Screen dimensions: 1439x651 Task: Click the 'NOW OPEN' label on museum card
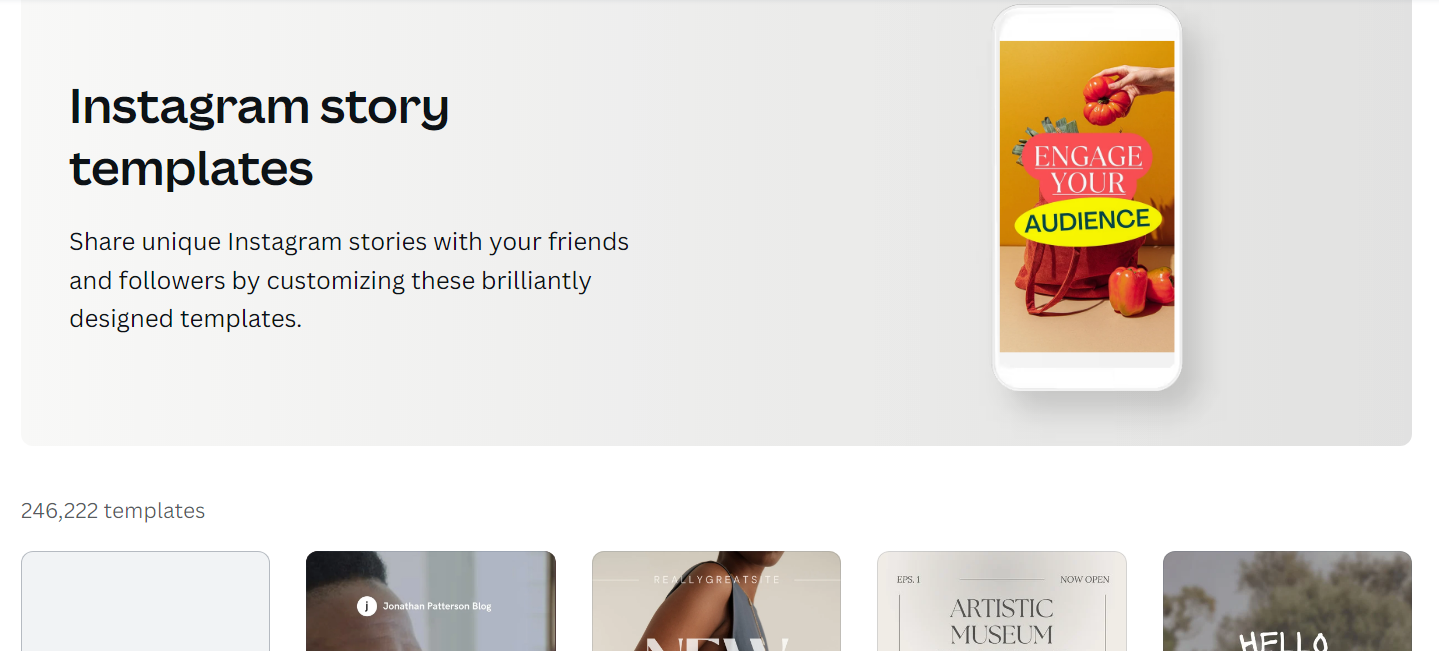click(1085, 580)
